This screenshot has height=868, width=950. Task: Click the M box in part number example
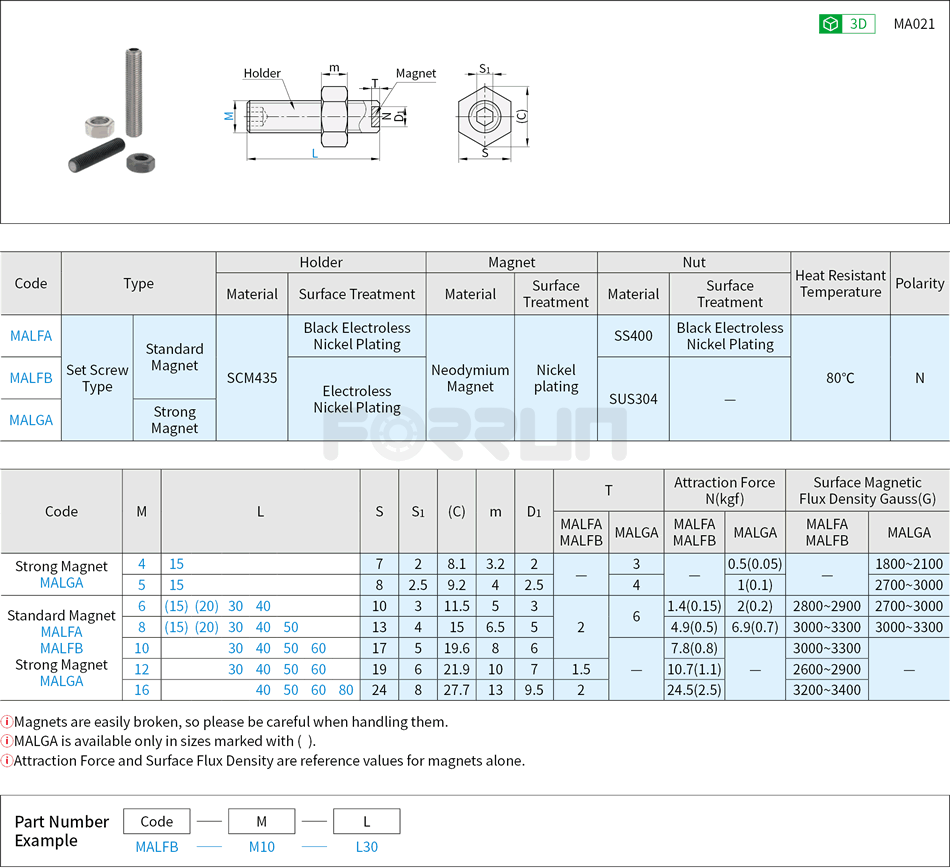click(261, 821)
